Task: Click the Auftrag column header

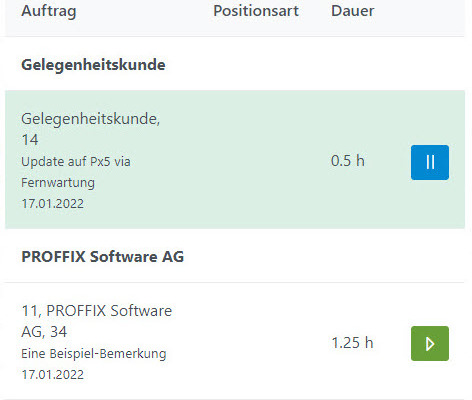Action: (49, 11)
